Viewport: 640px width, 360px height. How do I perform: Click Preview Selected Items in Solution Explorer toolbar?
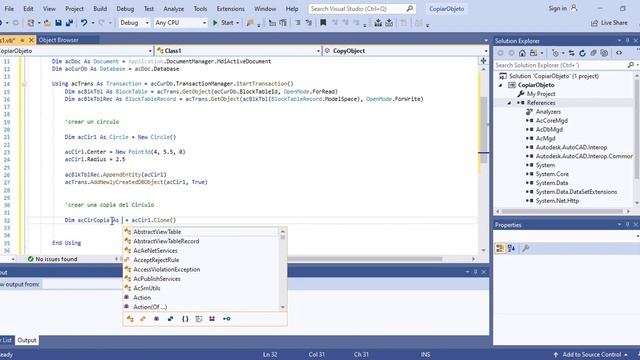click(x=619, y=53)
